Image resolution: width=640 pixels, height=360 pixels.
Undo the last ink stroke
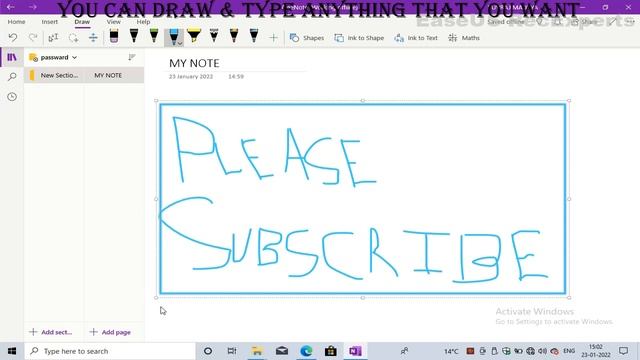coord(13,38)
